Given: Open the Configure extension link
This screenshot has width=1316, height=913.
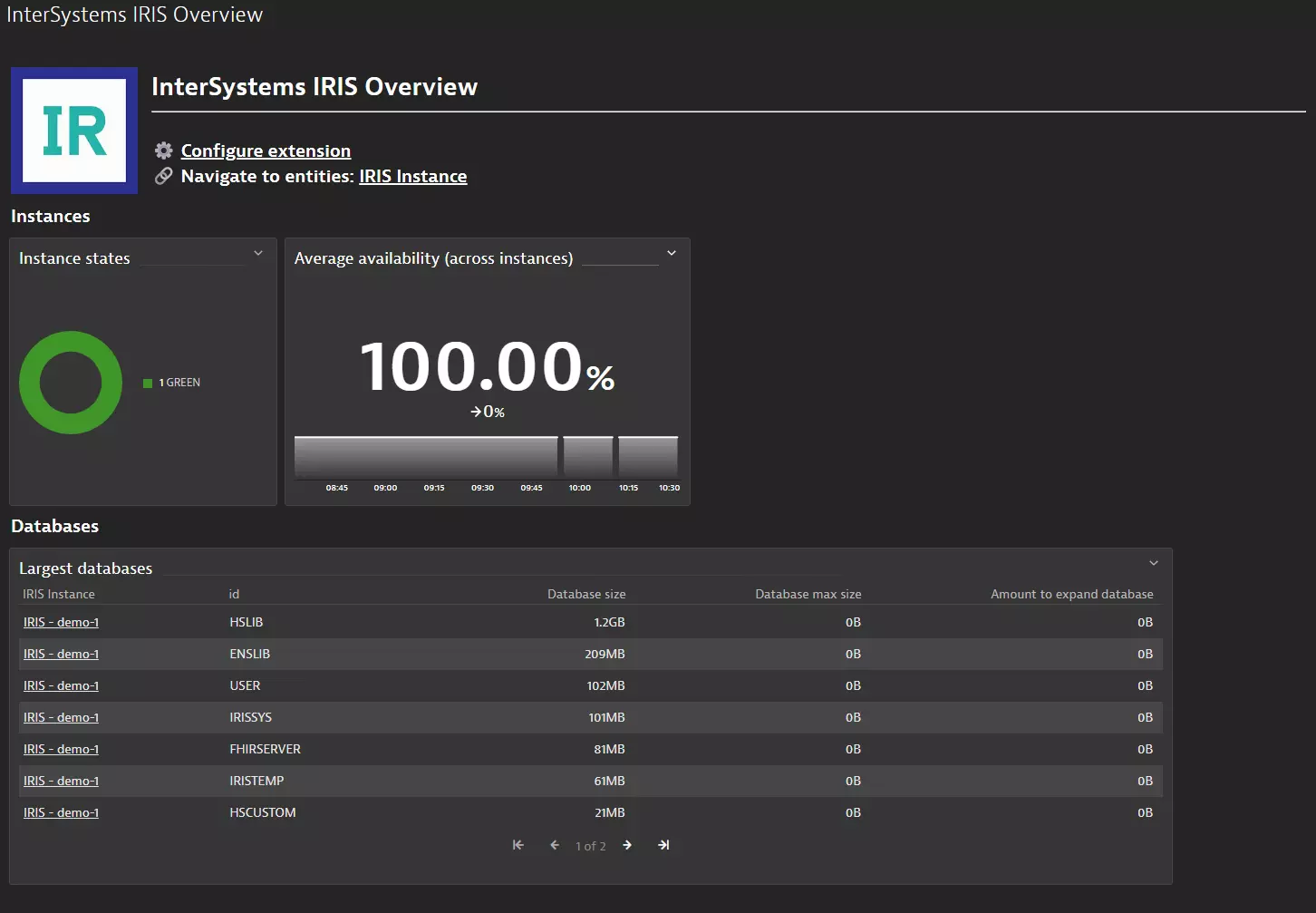Looking at the screenshot, I should (x=266, y=151).
